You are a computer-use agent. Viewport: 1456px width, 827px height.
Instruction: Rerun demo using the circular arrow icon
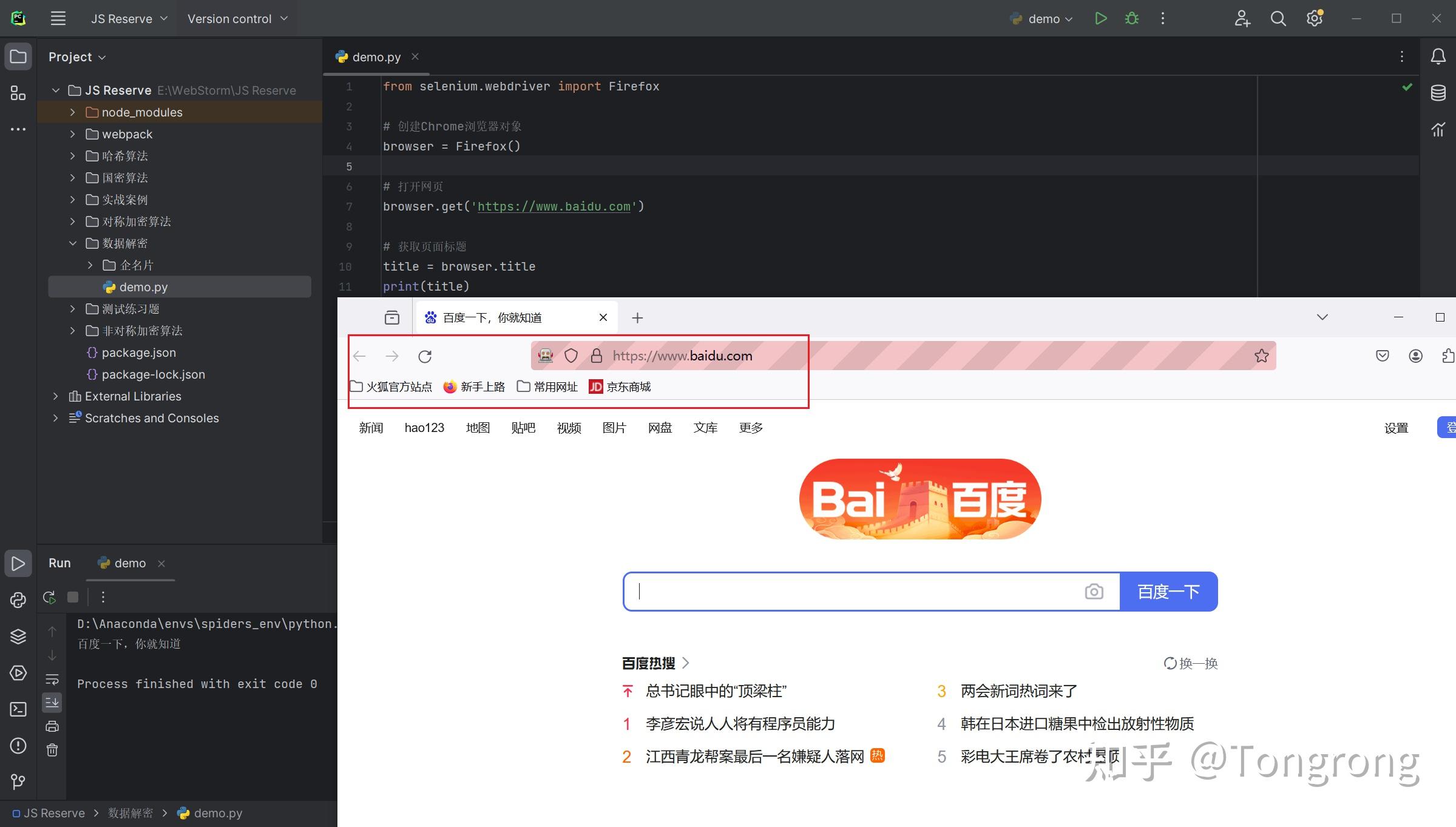coord(49,597)
